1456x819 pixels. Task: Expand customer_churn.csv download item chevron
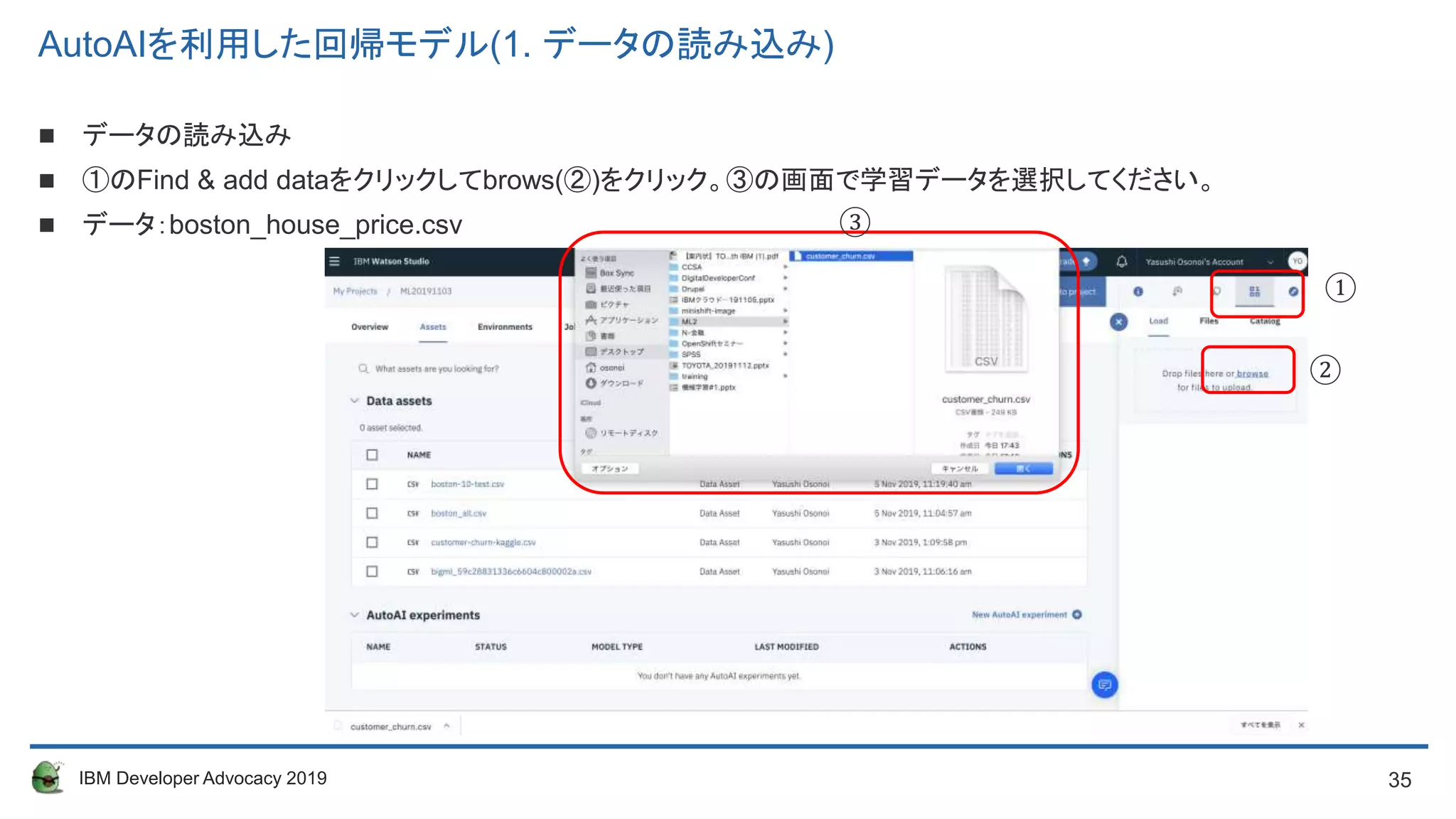[x=446, y=726]
